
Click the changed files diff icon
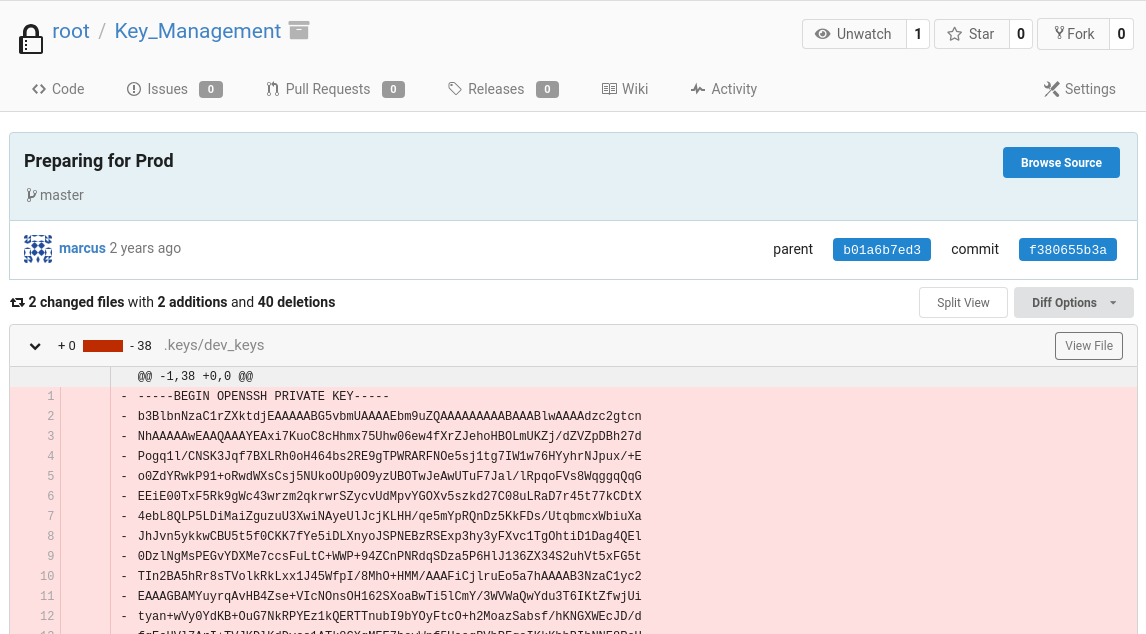point(17,302)
